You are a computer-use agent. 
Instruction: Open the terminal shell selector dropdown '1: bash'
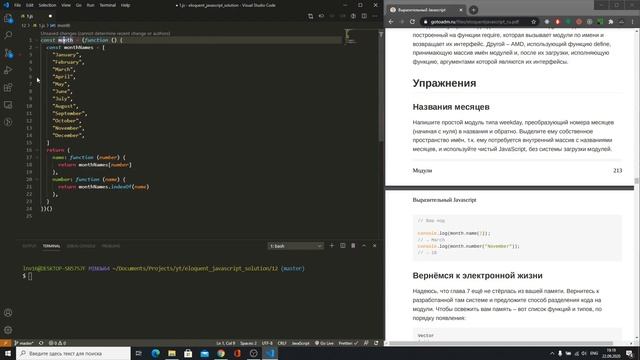click(x=296, y=246)
